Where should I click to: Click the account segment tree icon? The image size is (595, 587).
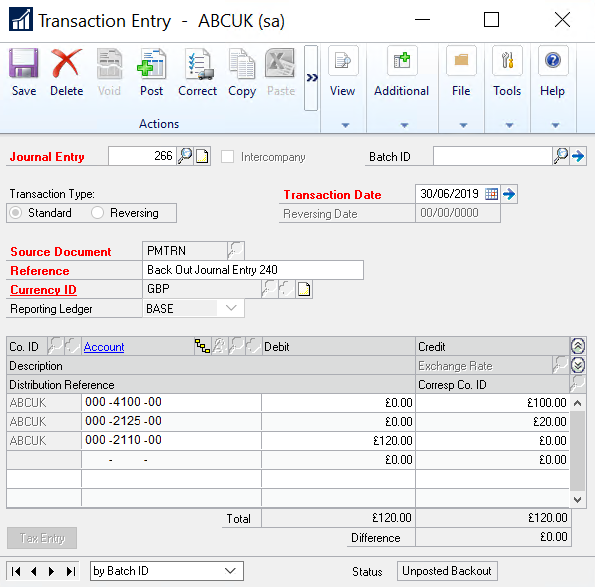[202, 346]
